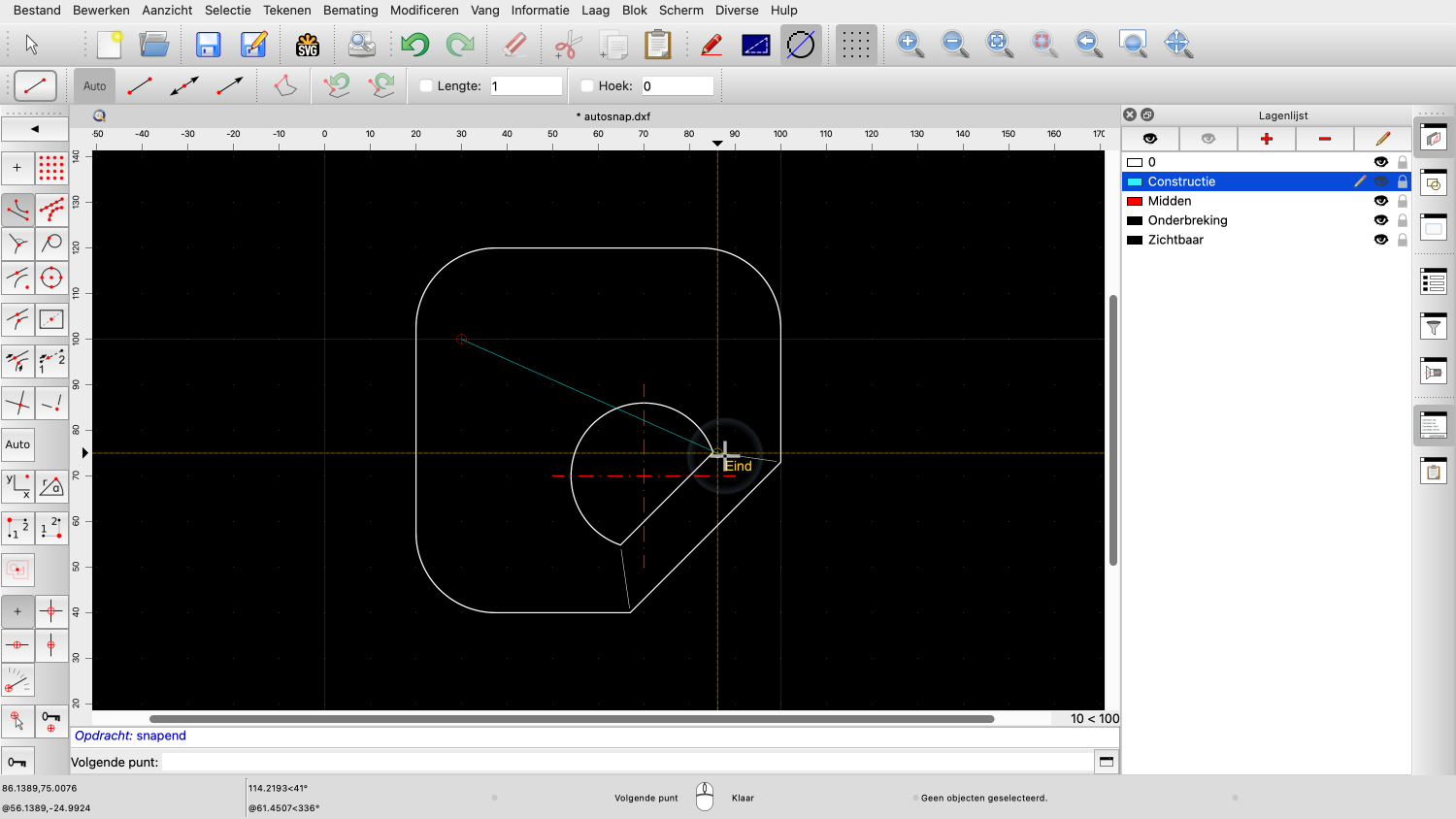Open the Modificeren menu

click(424, 10)
